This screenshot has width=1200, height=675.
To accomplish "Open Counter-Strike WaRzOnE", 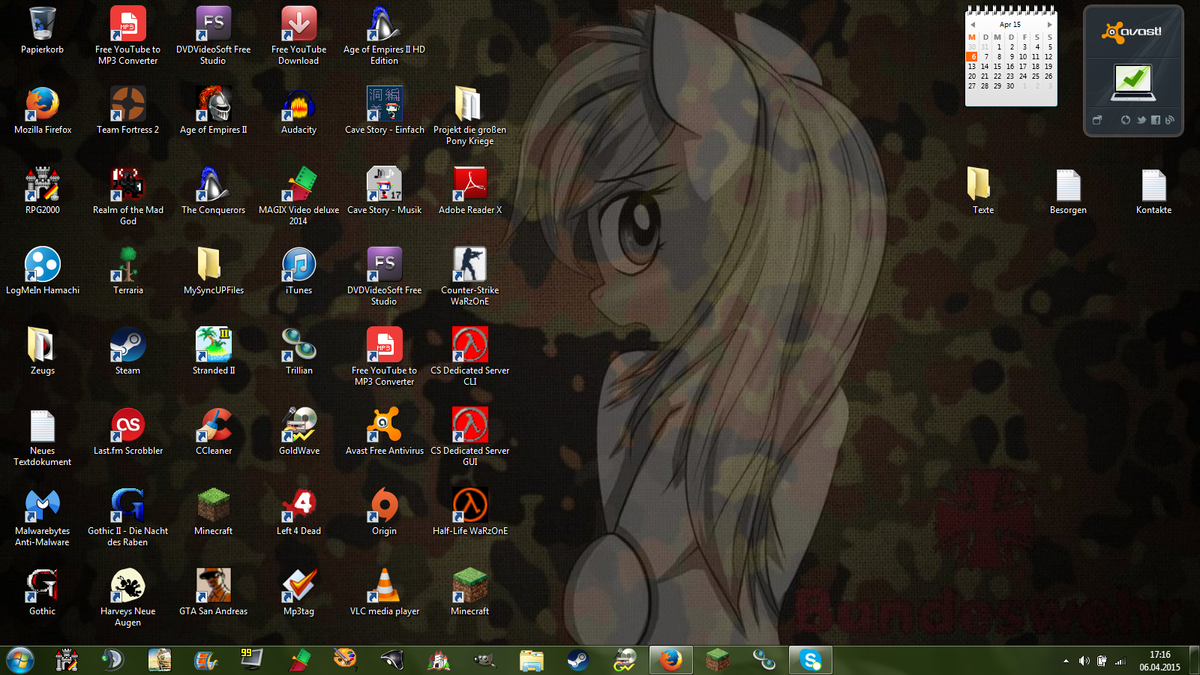I will tap(470, 276).
